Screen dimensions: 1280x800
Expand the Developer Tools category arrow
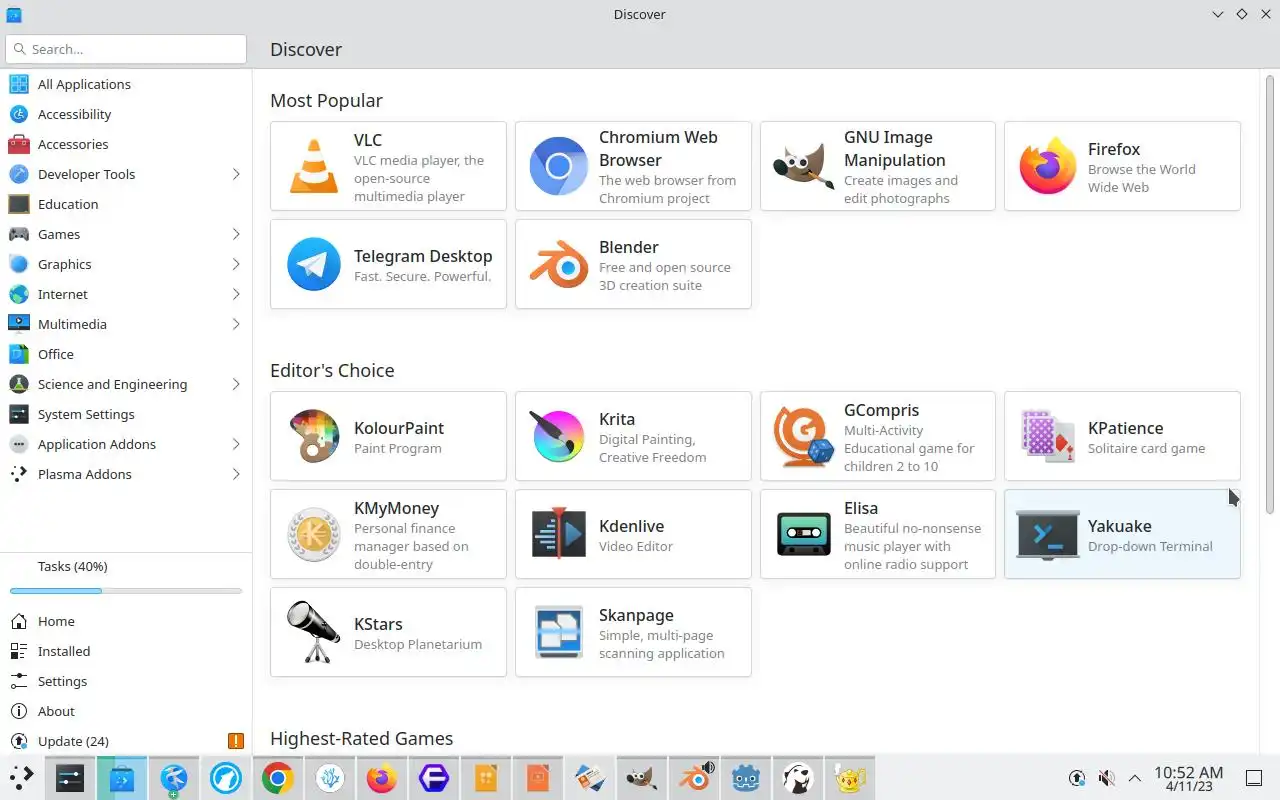[x=236, y=174]
